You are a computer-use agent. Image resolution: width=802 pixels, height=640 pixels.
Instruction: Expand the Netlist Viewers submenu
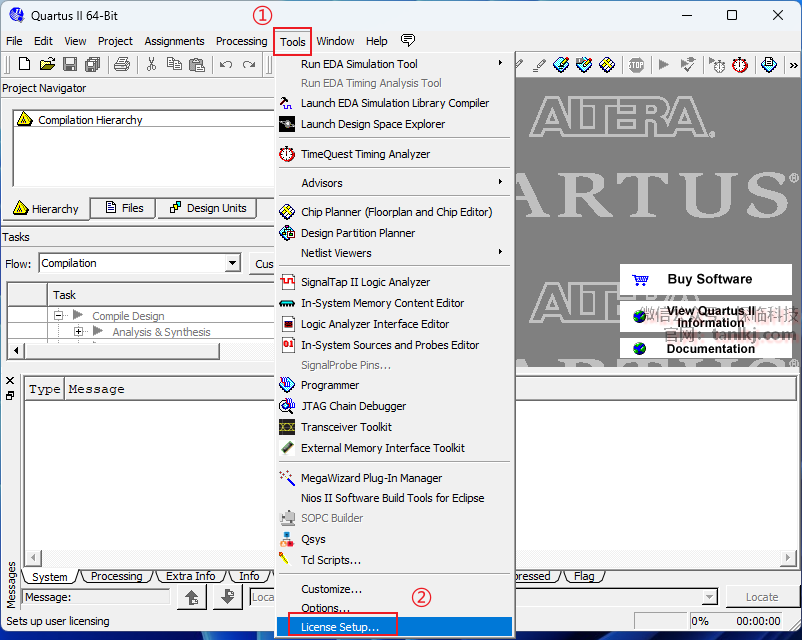336,253
